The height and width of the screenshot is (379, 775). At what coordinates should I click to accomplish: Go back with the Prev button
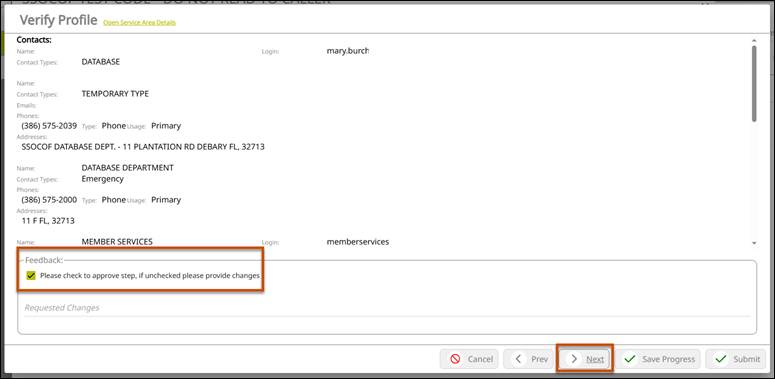[528, 359]
